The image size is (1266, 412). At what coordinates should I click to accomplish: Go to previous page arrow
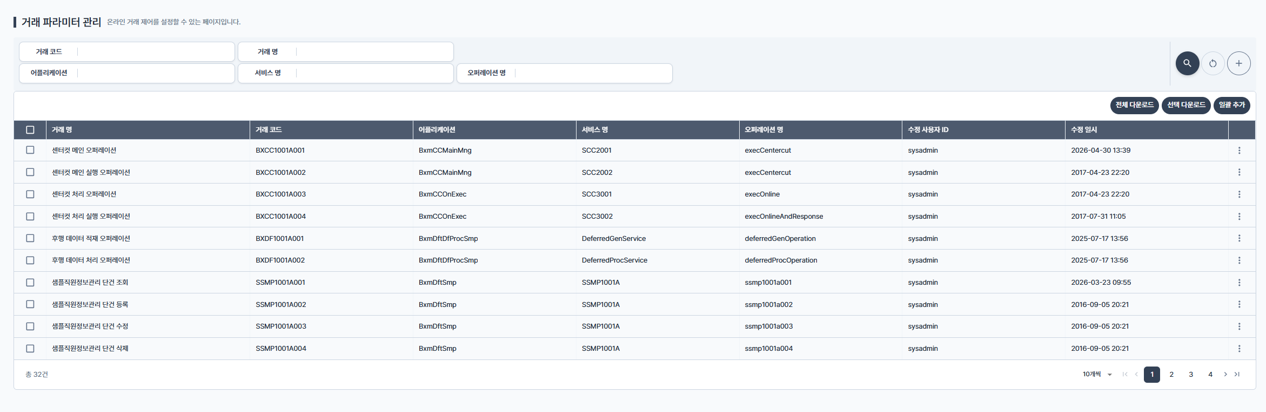coord(1137,375)
